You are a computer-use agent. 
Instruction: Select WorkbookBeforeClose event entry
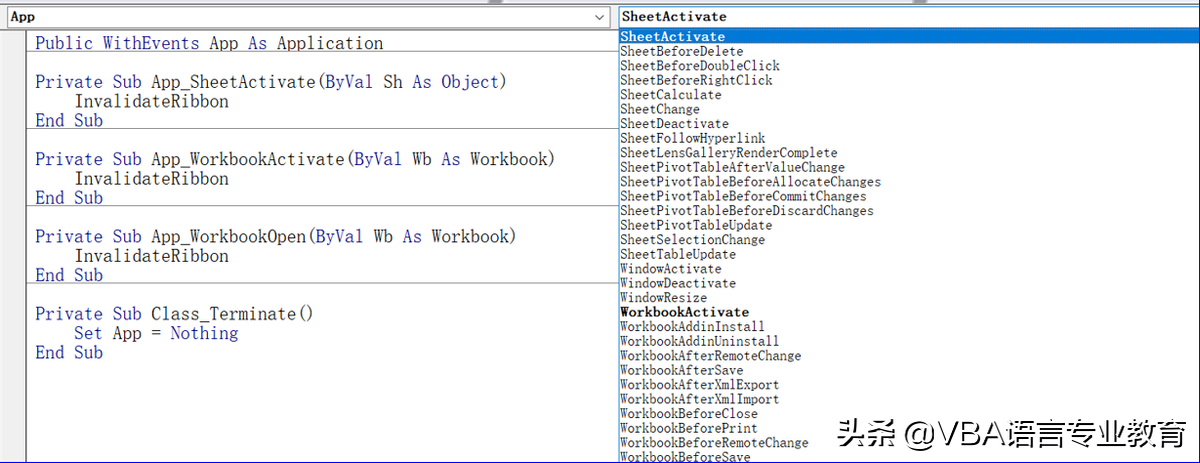[x=688, y=414]
